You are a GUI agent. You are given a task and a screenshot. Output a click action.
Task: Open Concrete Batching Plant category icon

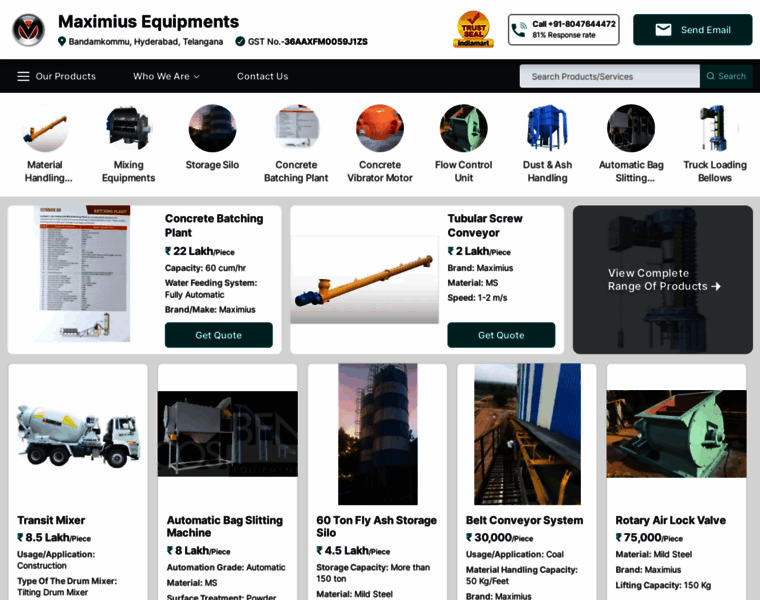(x=296, y=128)
